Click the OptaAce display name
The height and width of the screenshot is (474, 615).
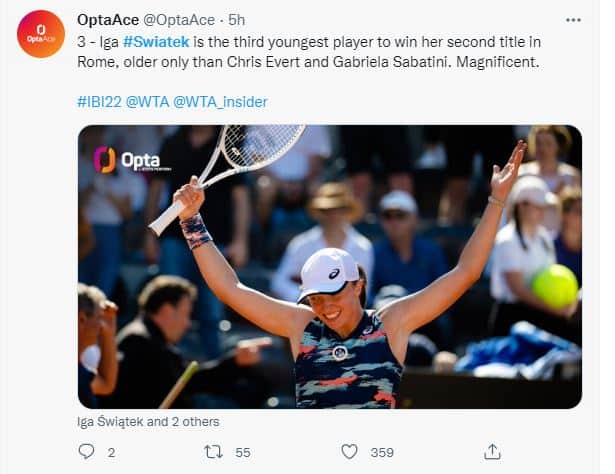[108, 19]
